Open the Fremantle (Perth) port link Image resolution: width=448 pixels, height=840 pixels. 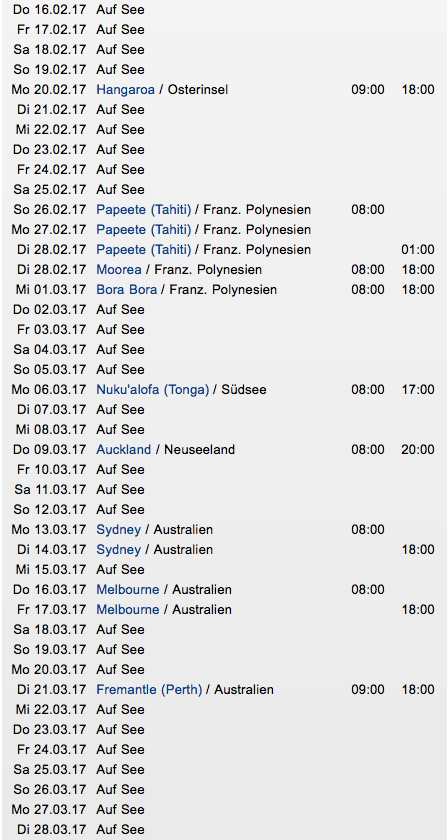pyautogui.click(x=149, y=689)
